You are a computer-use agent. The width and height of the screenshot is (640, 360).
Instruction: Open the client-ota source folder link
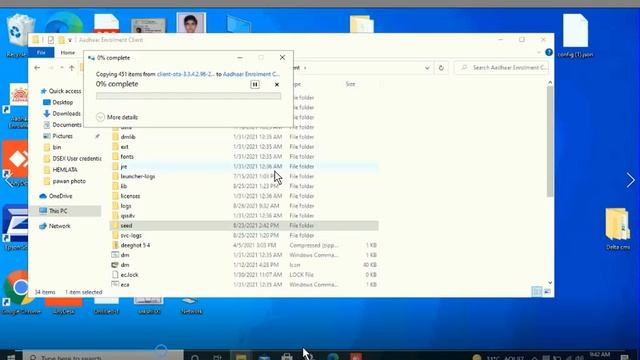pos(185,74)
